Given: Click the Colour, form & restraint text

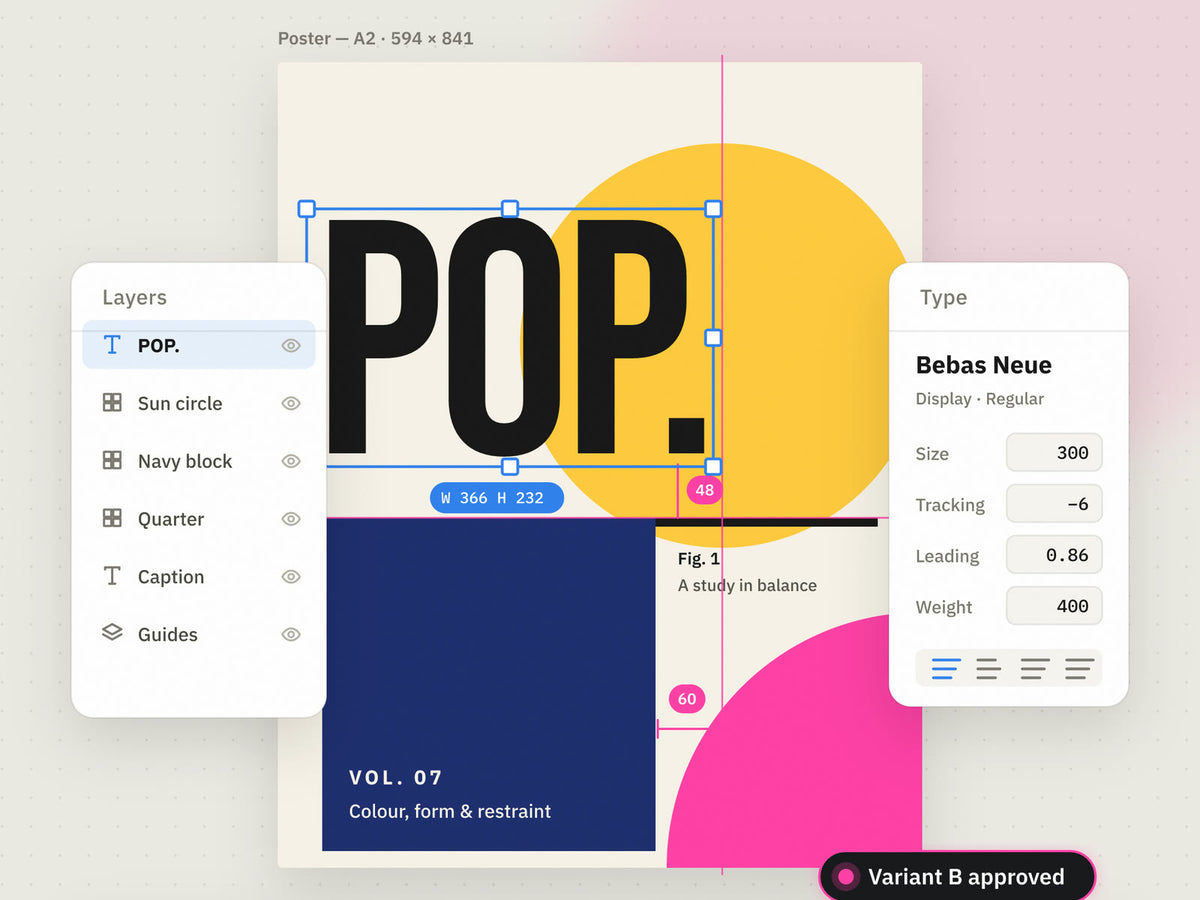Looking at the screenshot, I should [450, 811].
